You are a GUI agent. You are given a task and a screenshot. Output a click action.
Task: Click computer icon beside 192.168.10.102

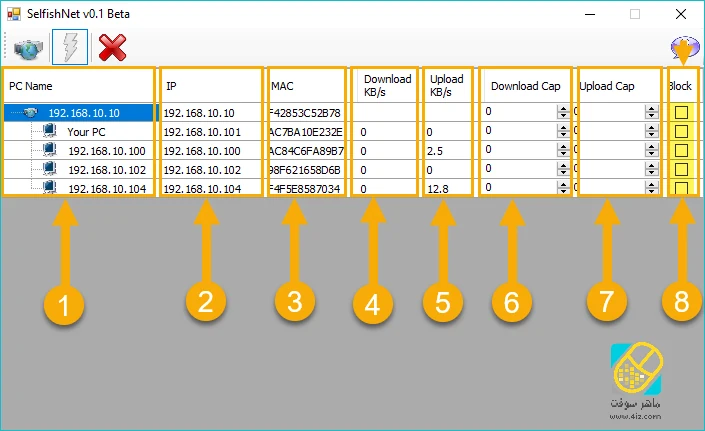point(50,169)
